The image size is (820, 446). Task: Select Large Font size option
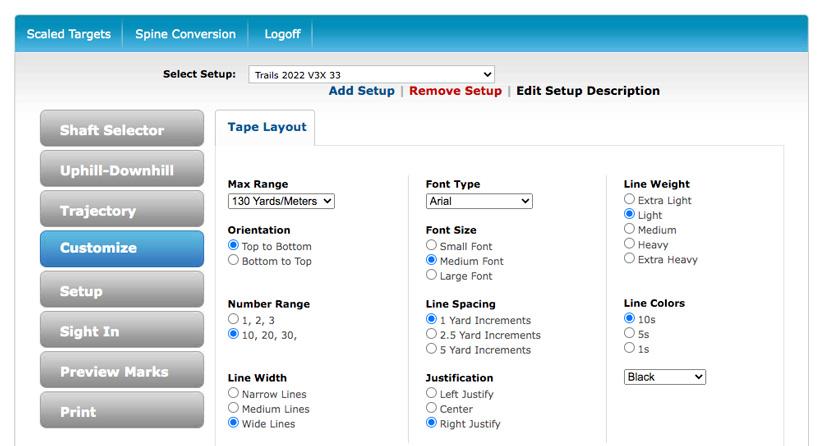click(x=432, y=276)
